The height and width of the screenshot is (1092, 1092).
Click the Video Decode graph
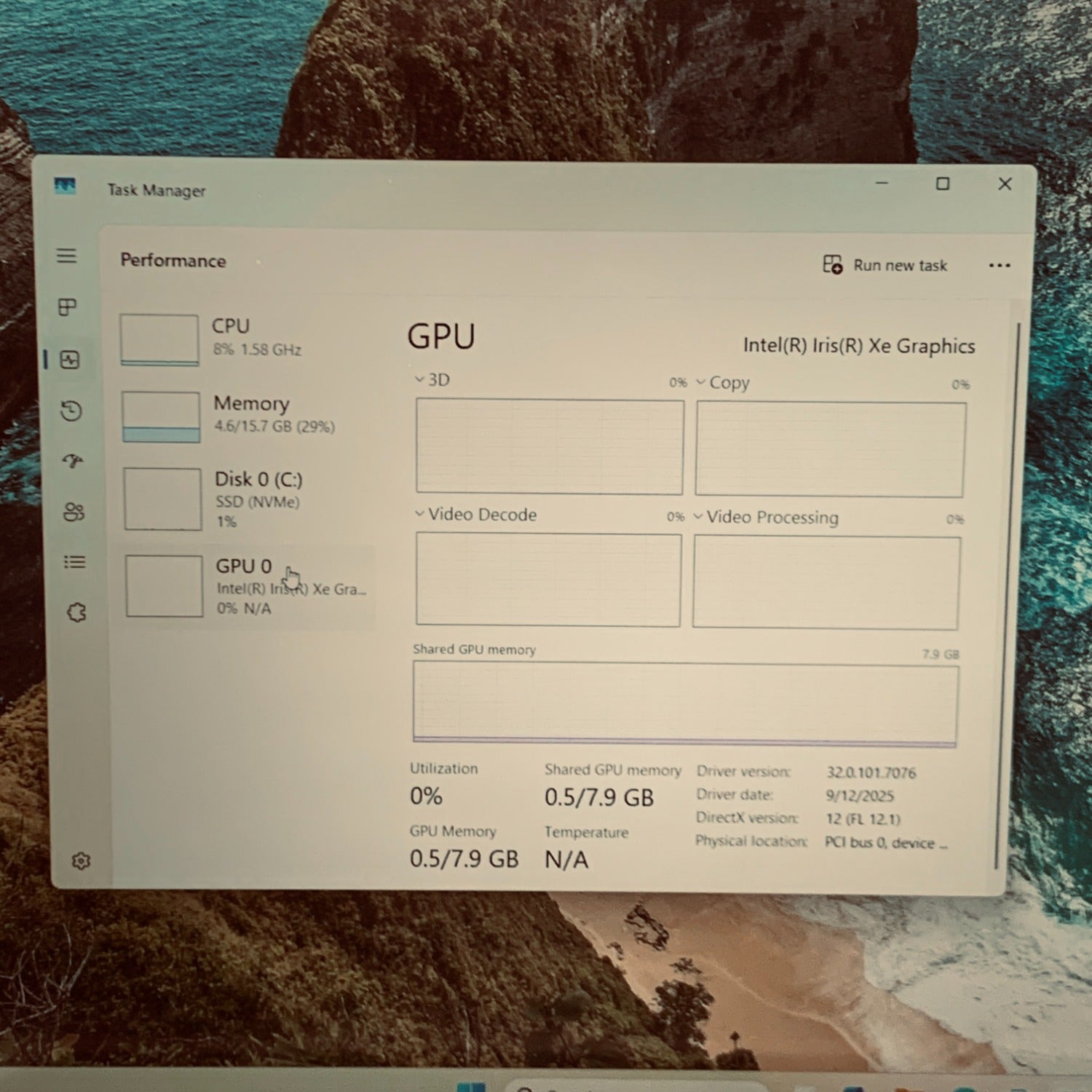pyautogui.click(x=548, y=579)
